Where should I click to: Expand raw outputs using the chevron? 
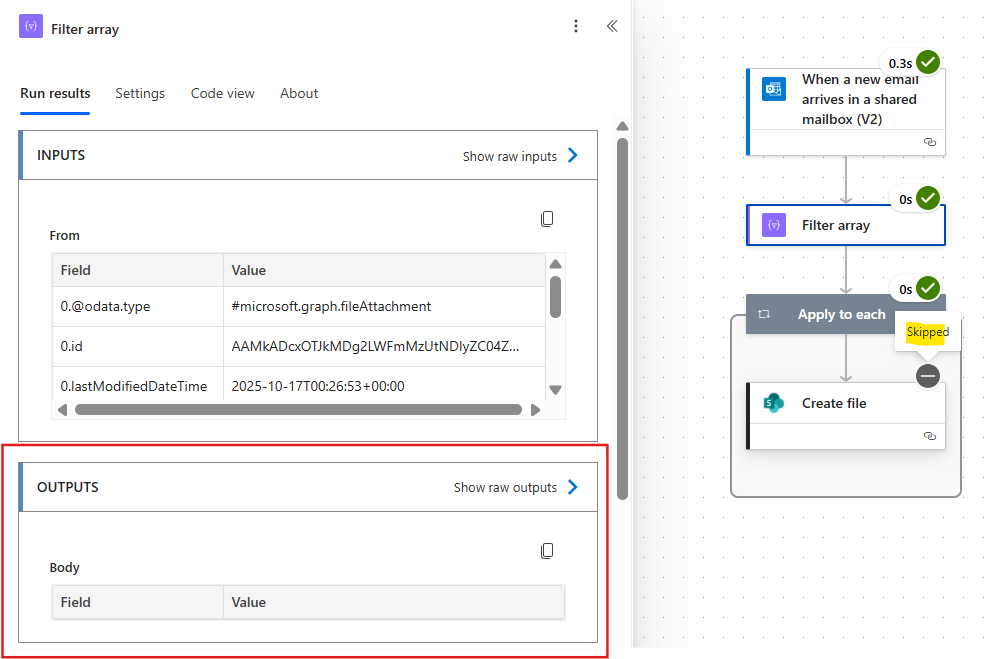tap(572, 487)
